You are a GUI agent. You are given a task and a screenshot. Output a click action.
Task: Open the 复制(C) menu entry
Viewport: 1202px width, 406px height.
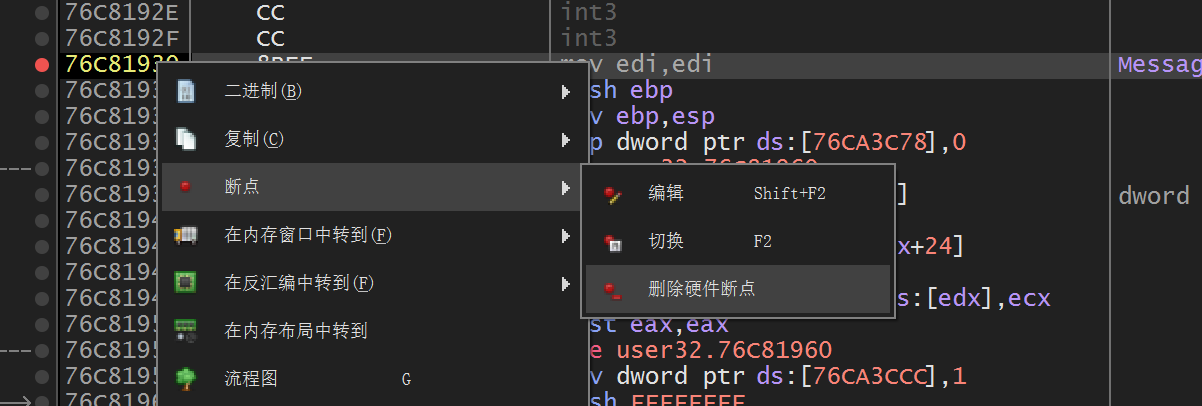pyautogui.click(x=374, y=139)
